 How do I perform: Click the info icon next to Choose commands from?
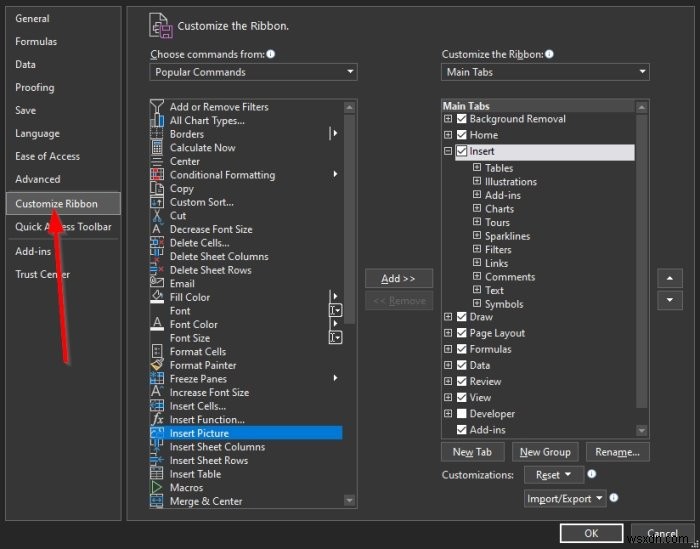pyautogui.click(x=271, y=54)
